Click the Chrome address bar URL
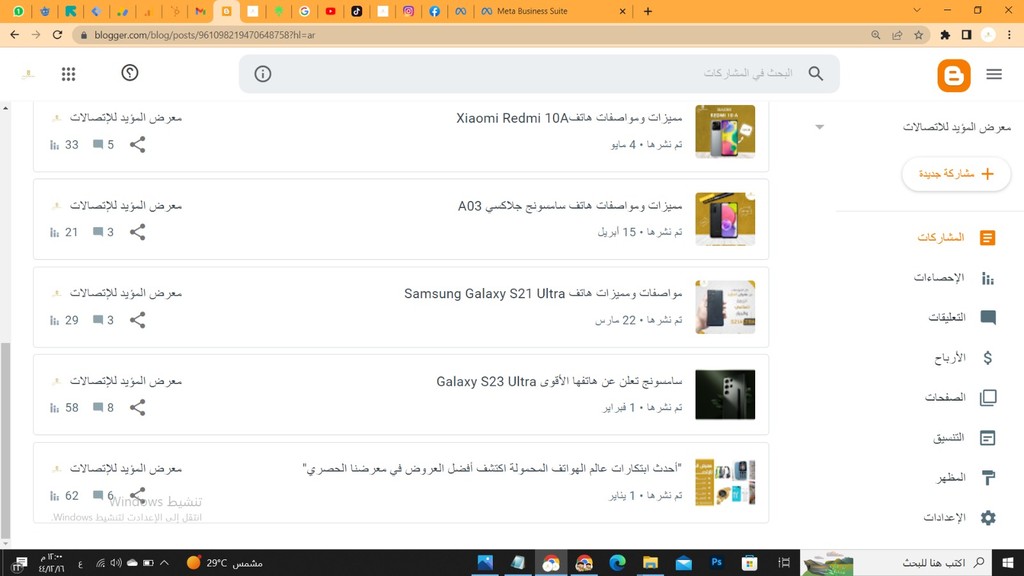1024x576 pixels. pyautogui.click(x=204, y=35)
